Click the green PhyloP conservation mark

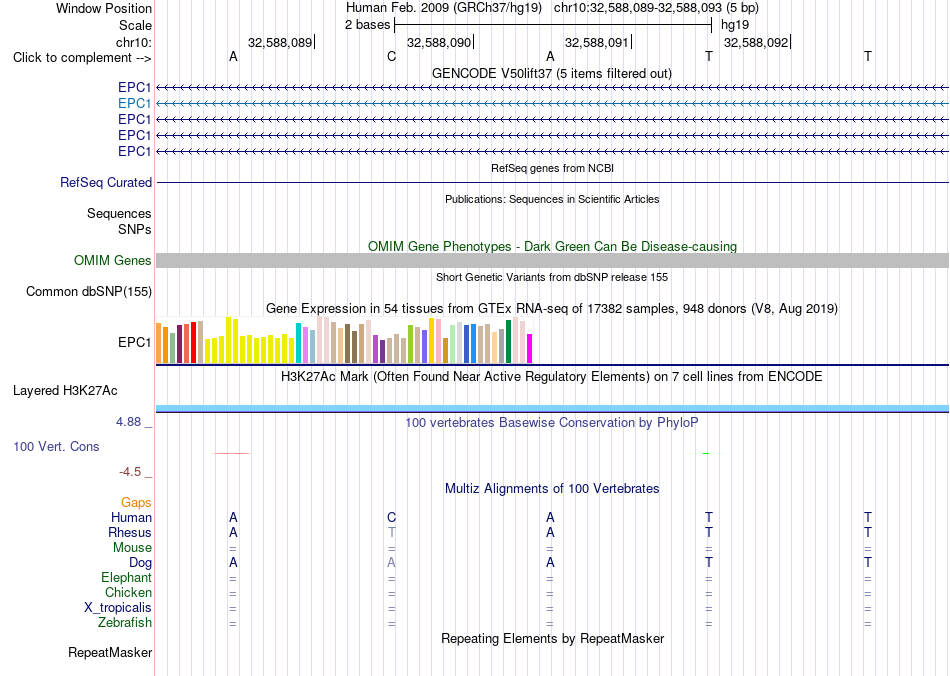click(x=706, y=453)
